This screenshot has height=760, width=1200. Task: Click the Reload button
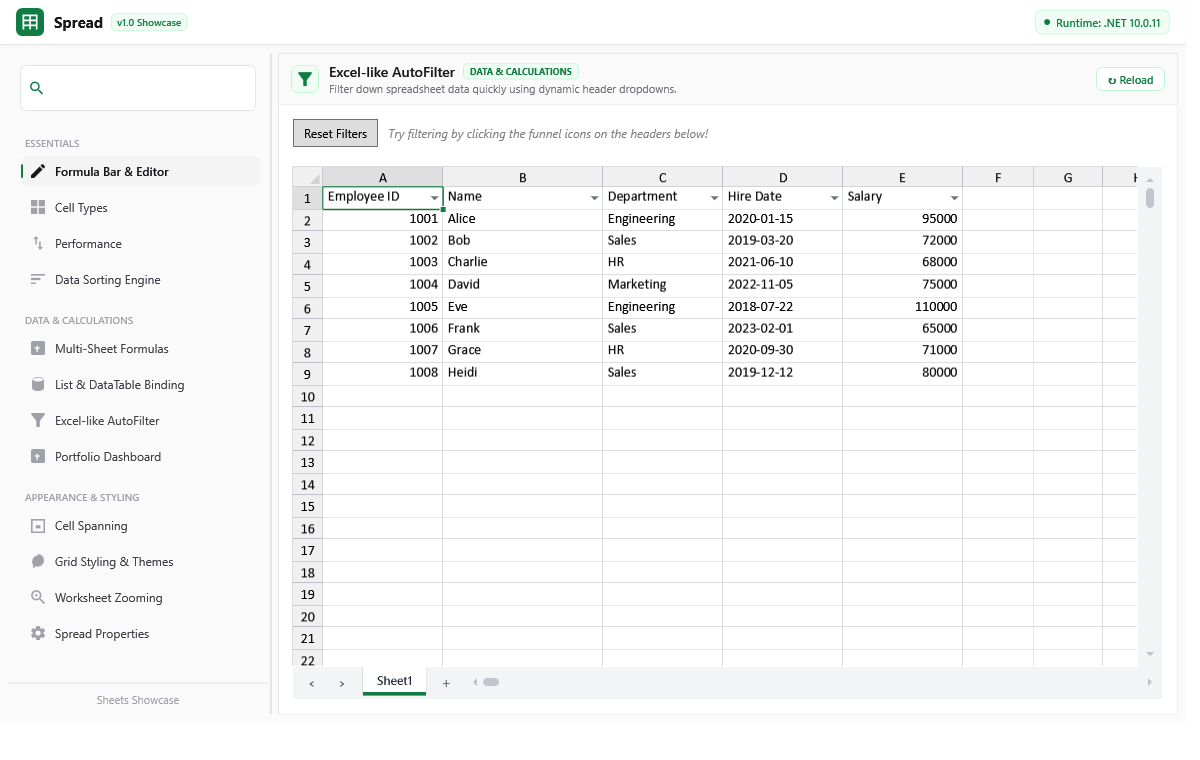[x=1130, y=80]
